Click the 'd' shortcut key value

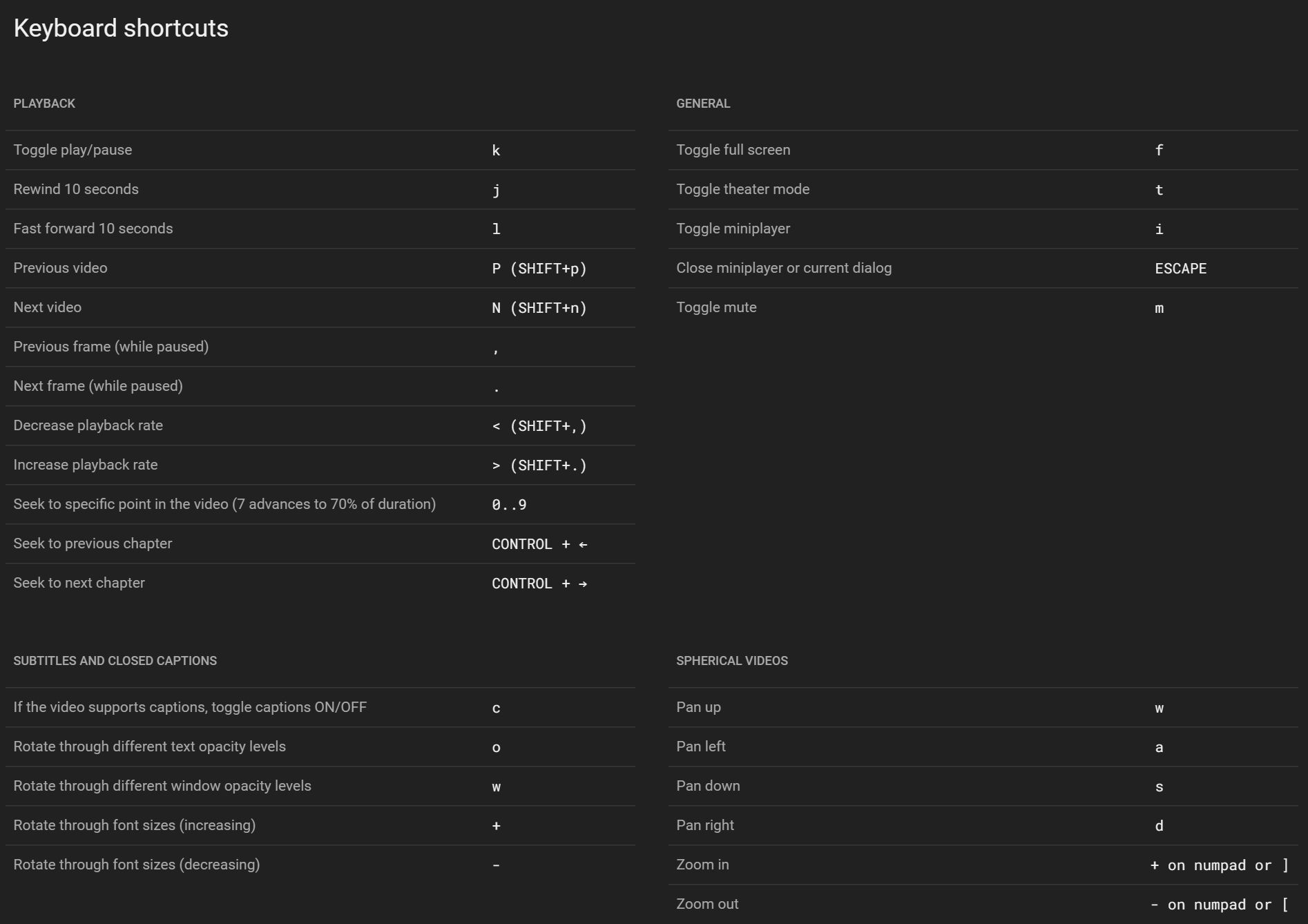[x=1160, y=826]
